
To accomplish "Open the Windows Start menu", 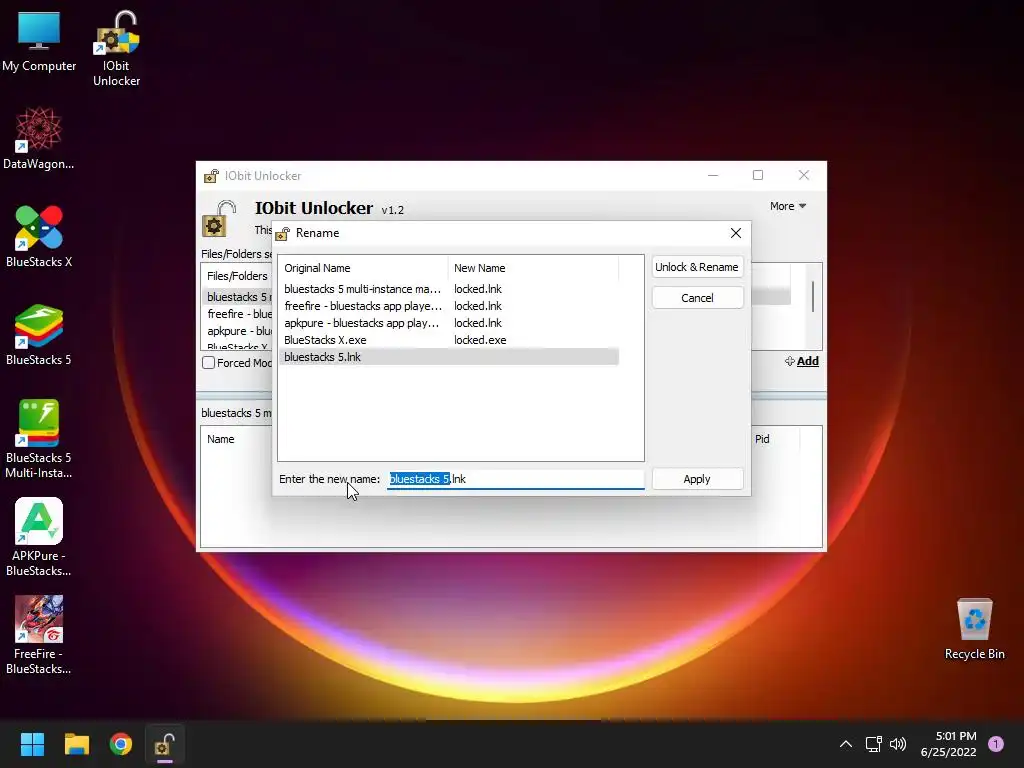I will coord(32,744).
